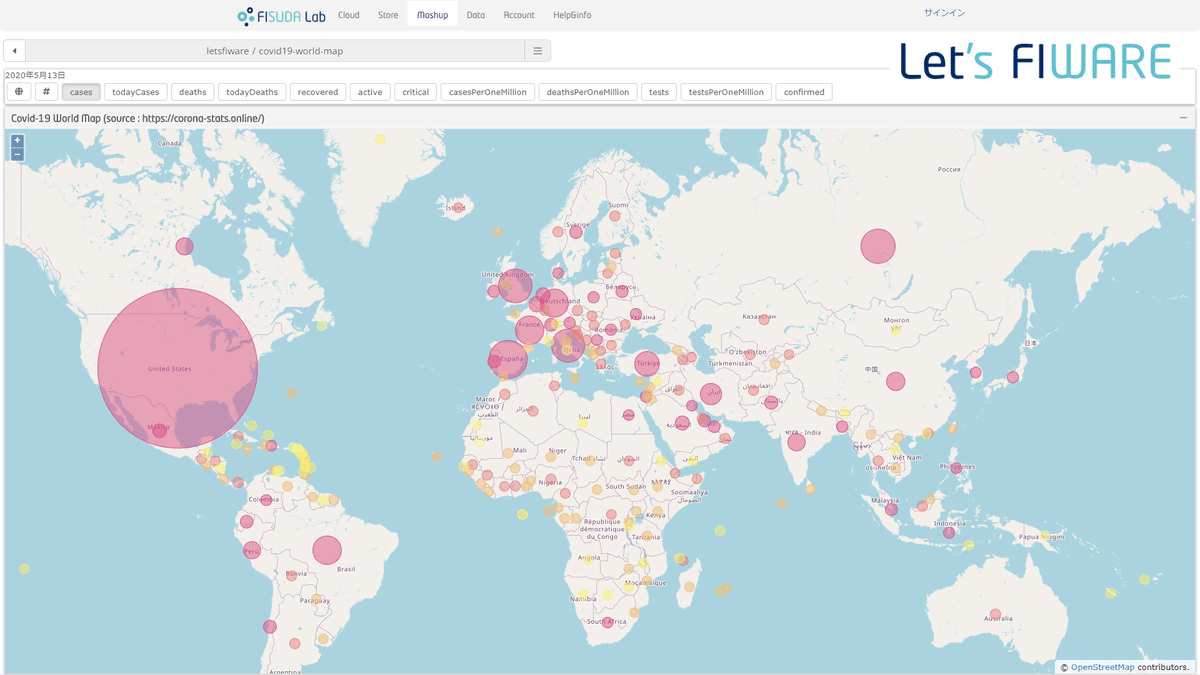Click the India case circle

pos(796,442)
